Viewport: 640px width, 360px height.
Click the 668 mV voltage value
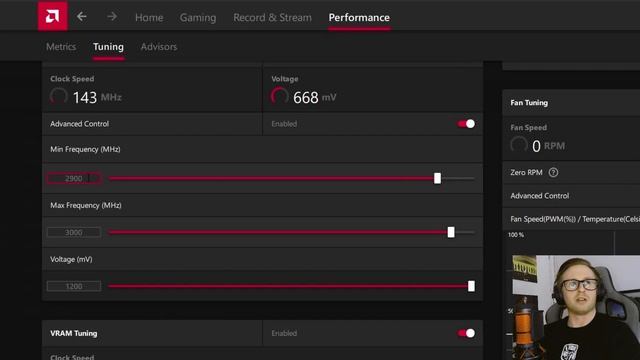click(x=315, y=98)
